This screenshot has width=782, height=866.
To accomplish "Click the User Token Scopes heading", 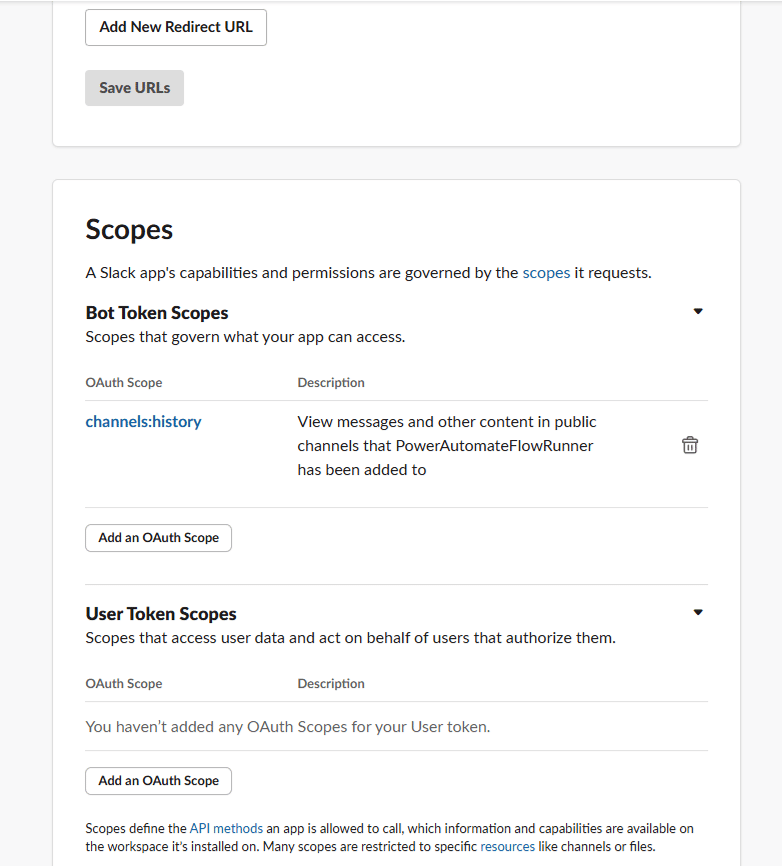I will click(x=161, y=614).
